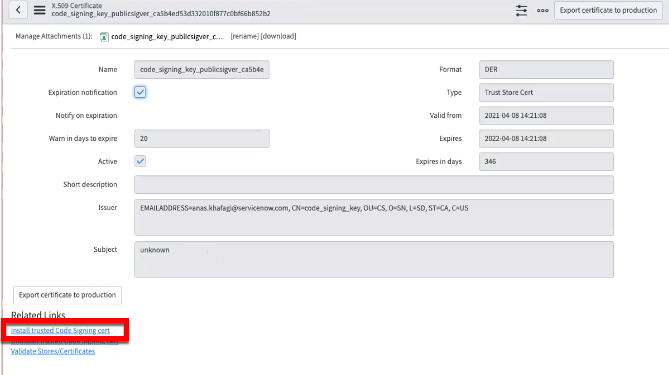The width and height of the screenshot is (669, 375).
Task: Open the more options ellipsis menu
Action: click(x=542, y=10)
